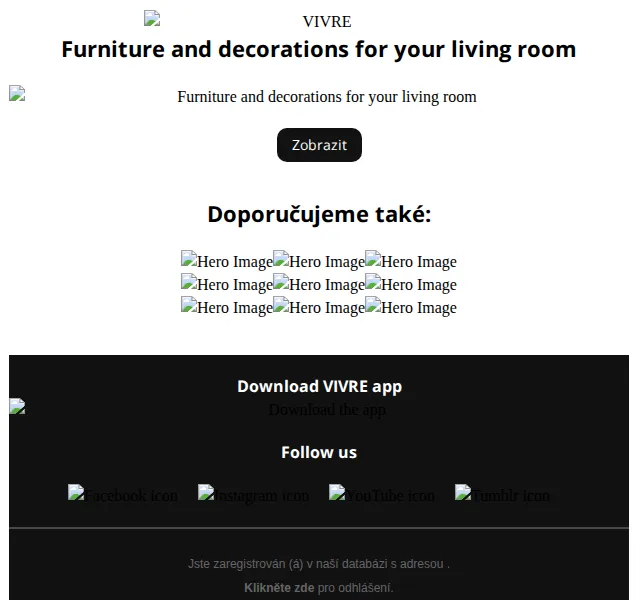The width and height of the screenshot is (640, 600).
Task: Click the YouTube icon in footer
Action: coord(382,495)
